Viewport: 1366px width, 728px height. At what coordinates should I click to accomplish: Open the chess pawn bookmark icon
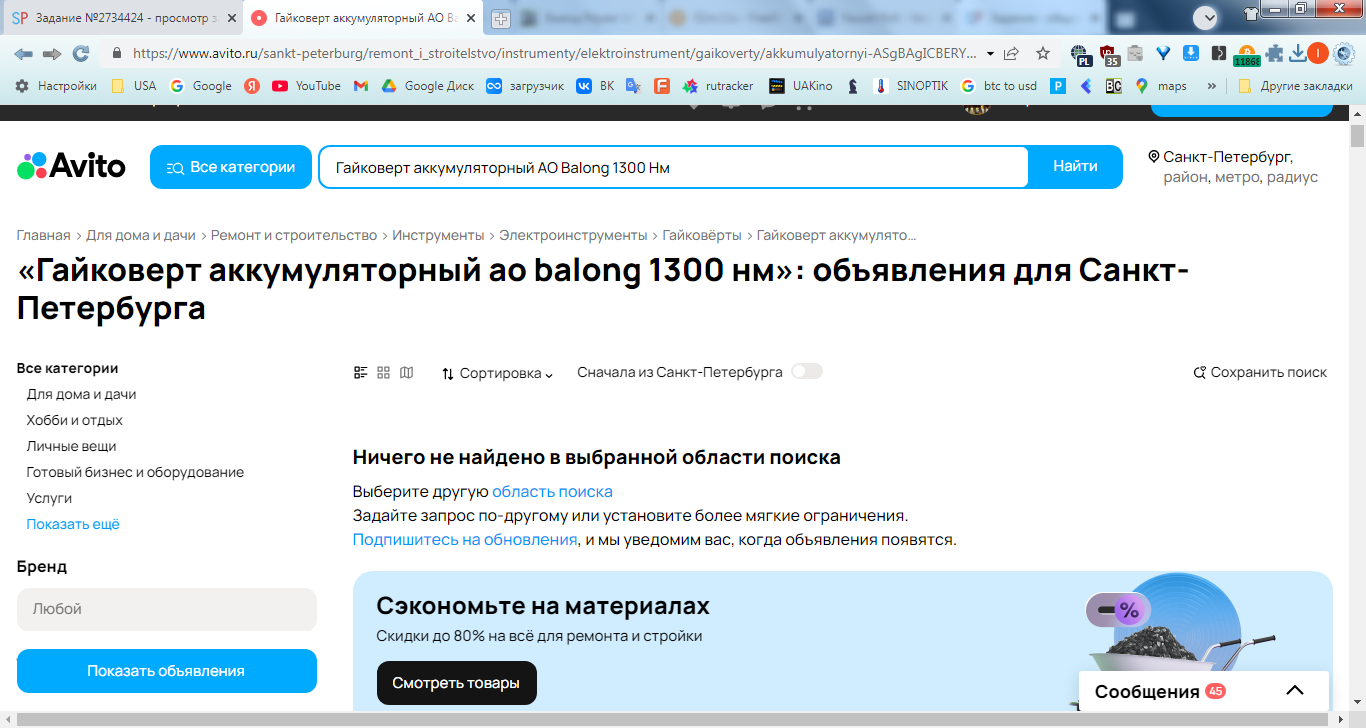tap(852, 86)
